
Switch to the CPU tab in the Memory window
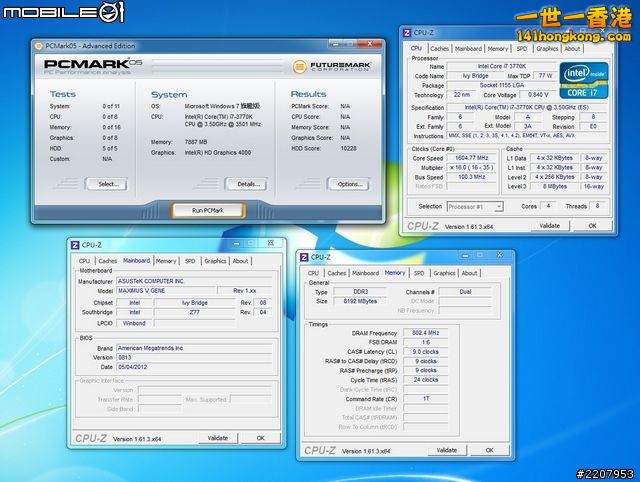tap(313, 272)
